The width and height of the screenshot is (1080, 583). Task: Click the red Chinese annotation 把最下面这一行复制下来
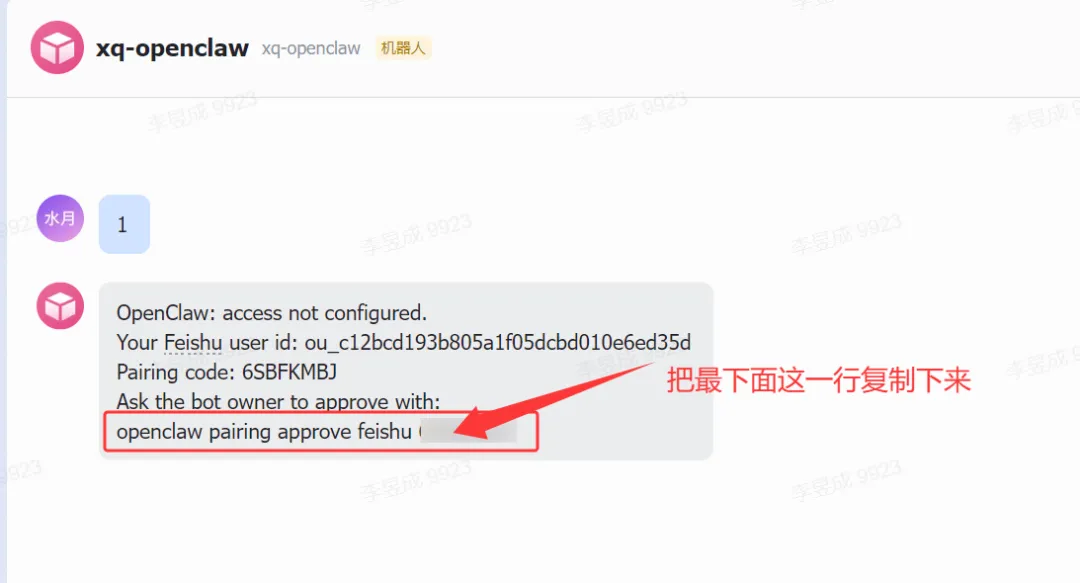pyautogui.click(x=818, y=380)
